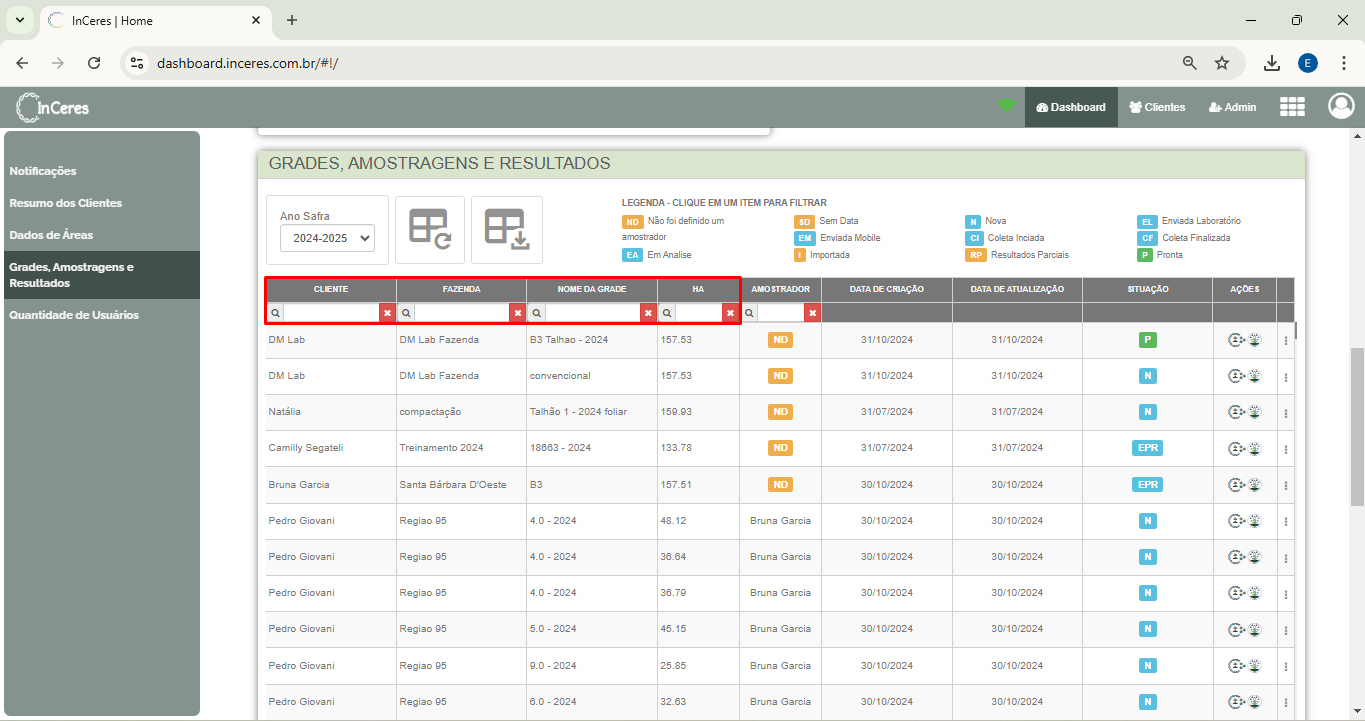The width and height of the screenshot is (1365, 721).
Task: Click the InCeres logo
Action: click(53, 107)
